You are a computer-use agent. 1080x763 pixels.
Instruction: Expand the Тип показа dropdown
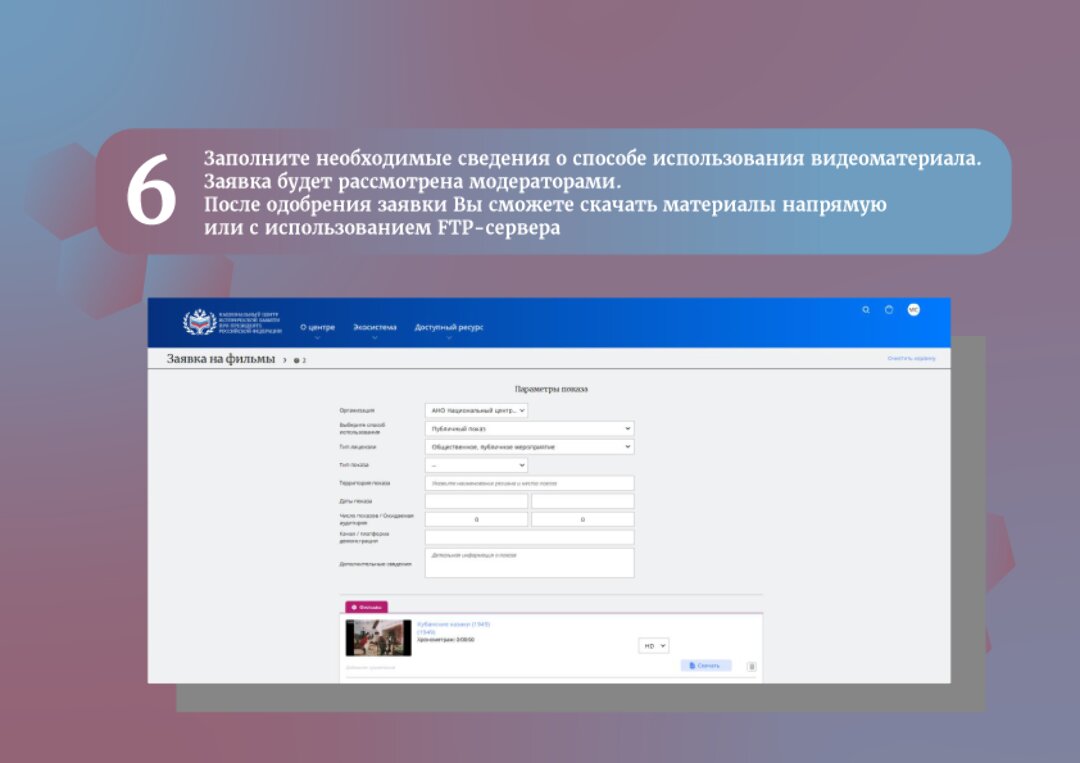476,465
